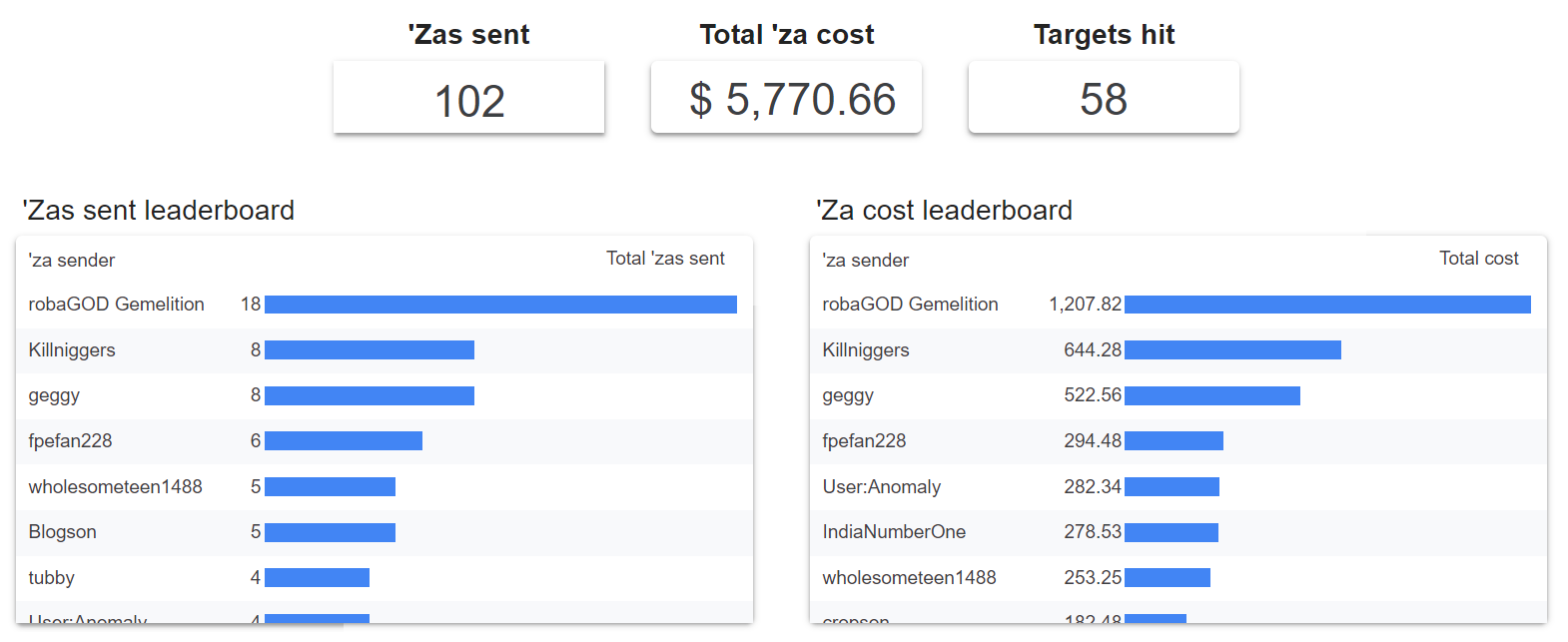Click the blue bar next to 18

pos(499,305)
